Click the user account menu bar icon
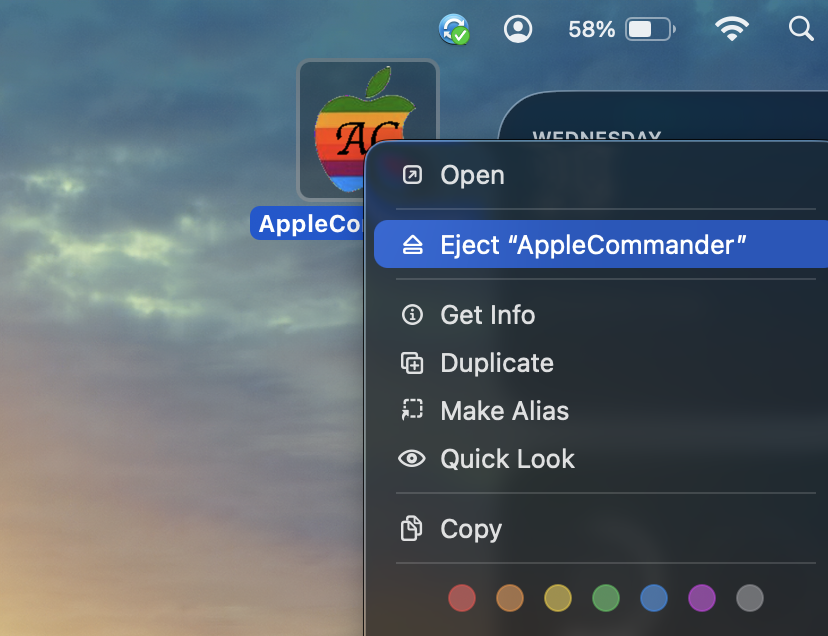 (518, 29)
